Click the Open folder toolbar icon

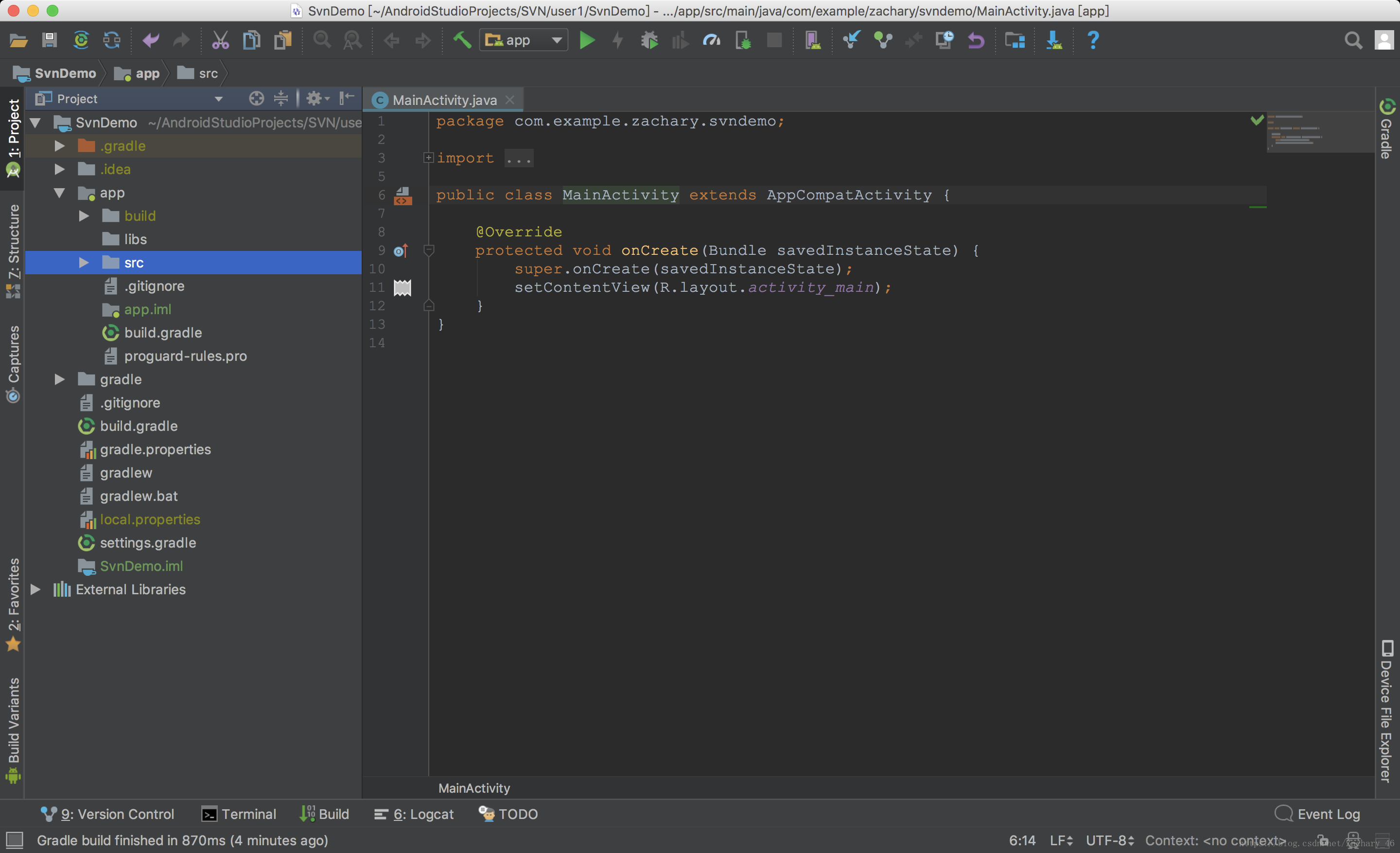pyautogui.click(x=18, y=40)
